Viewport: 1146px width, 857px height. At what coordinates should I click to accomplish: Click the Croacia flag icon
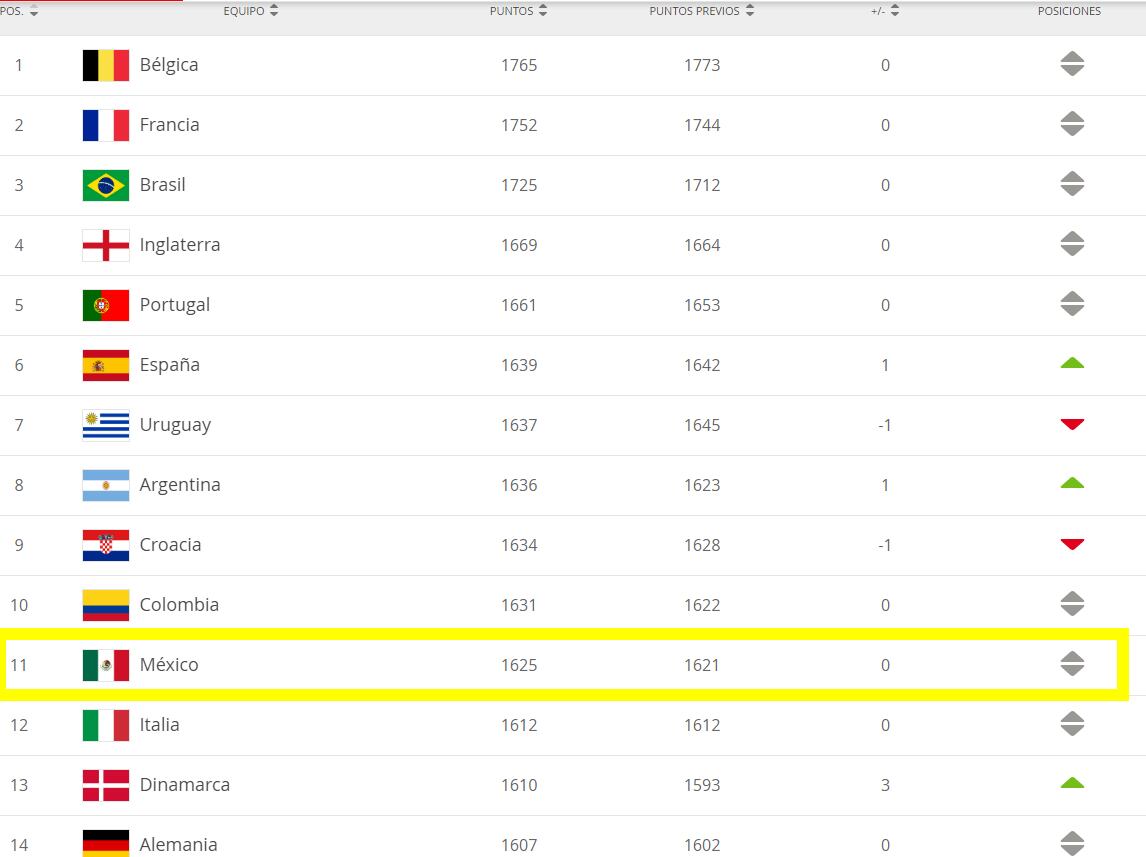pyautogui.click(x=105, y=545)
